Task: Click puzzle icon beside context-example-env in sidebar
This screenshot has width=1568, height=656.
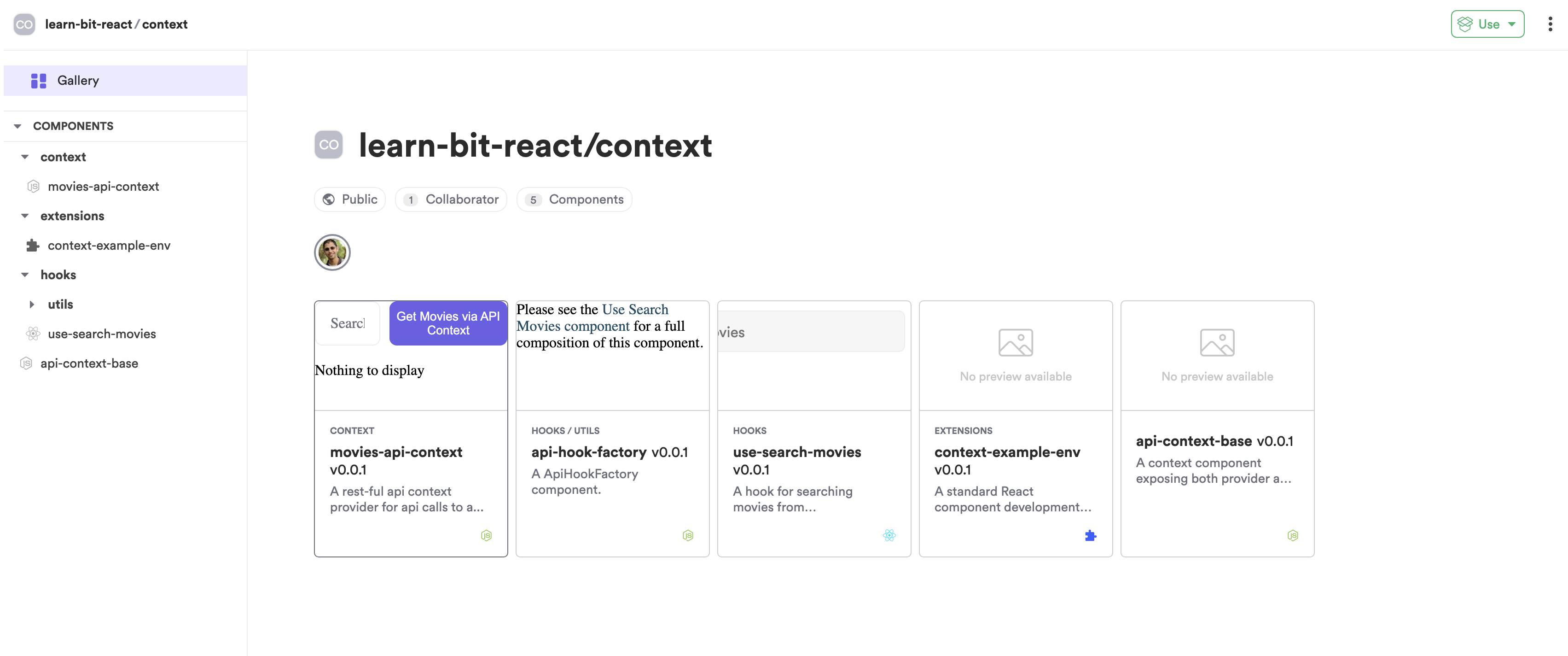Action: [33, 246]
